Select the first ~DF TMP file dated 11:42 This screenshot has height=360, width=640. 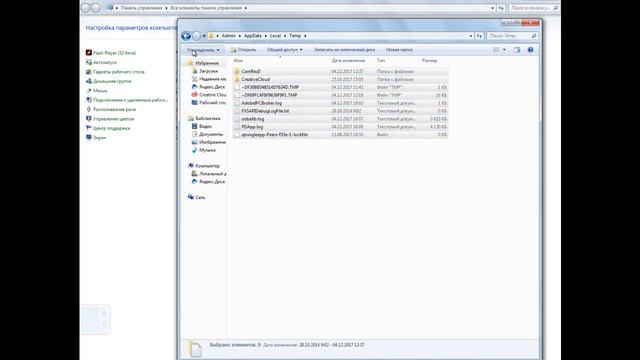point(341,87)
